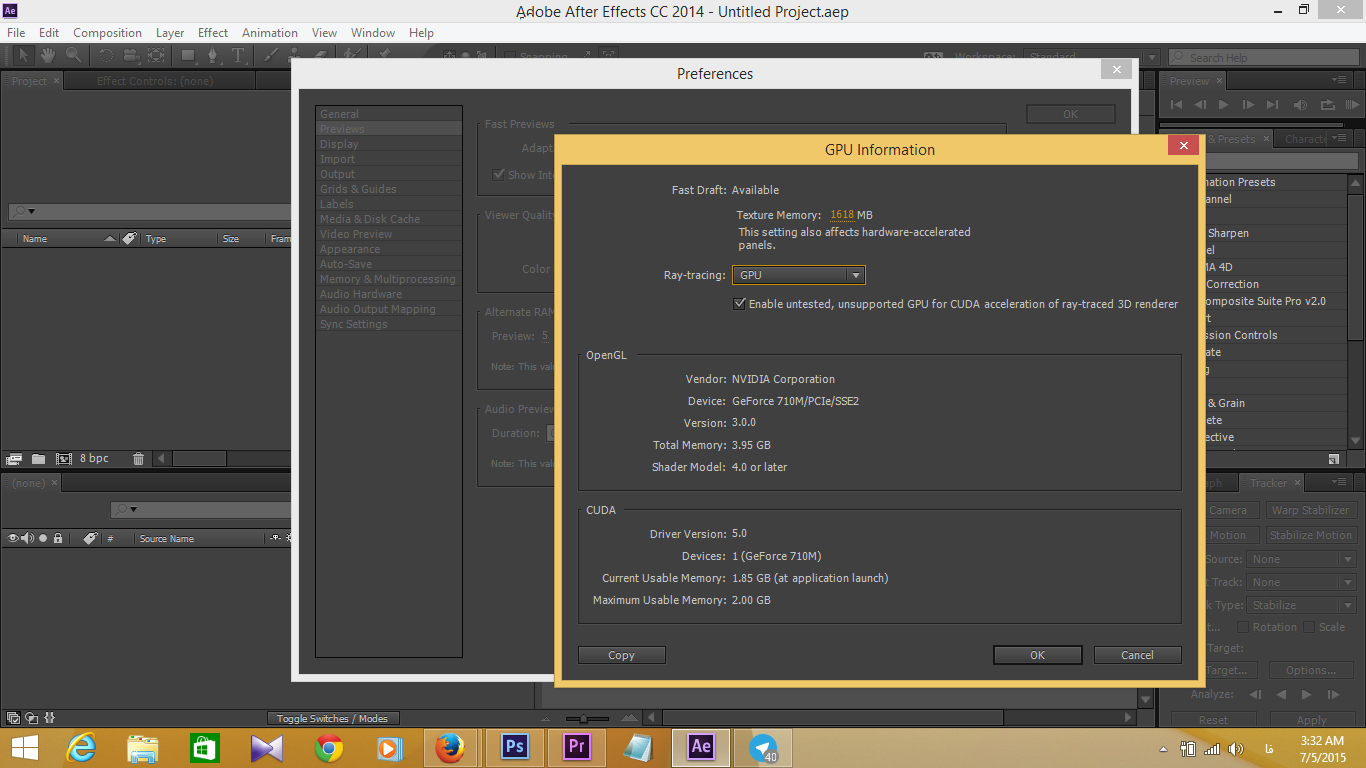The width and height of the screenshot is (1366, 768).
Task: Uncheck Enable untested unsupported GPU checkbox
Action: [740, 304]
